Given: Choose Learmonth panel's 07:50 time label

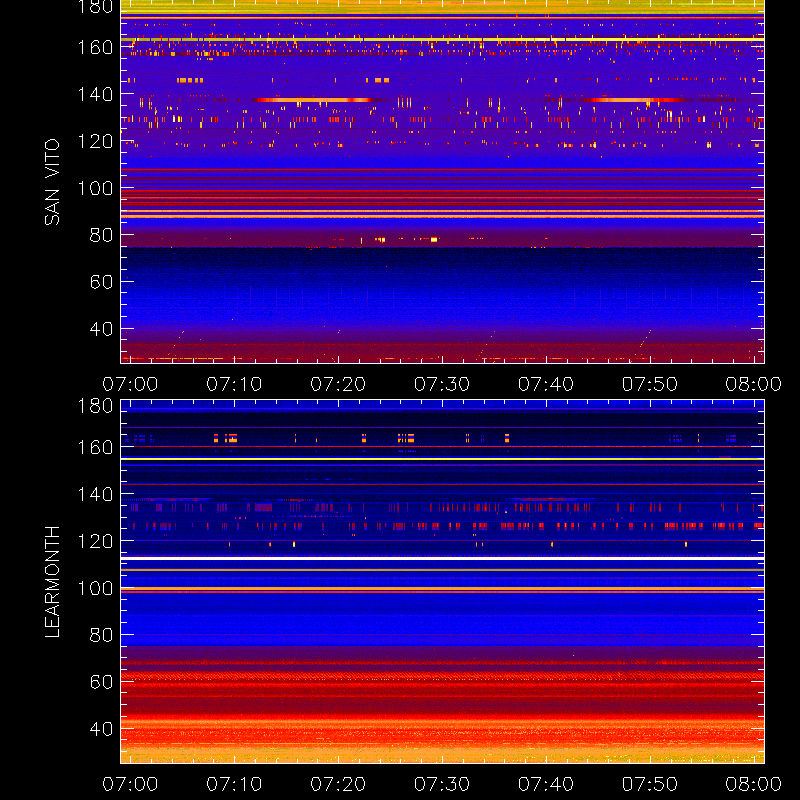Looking at the screenshot, I should pos(649,784).
